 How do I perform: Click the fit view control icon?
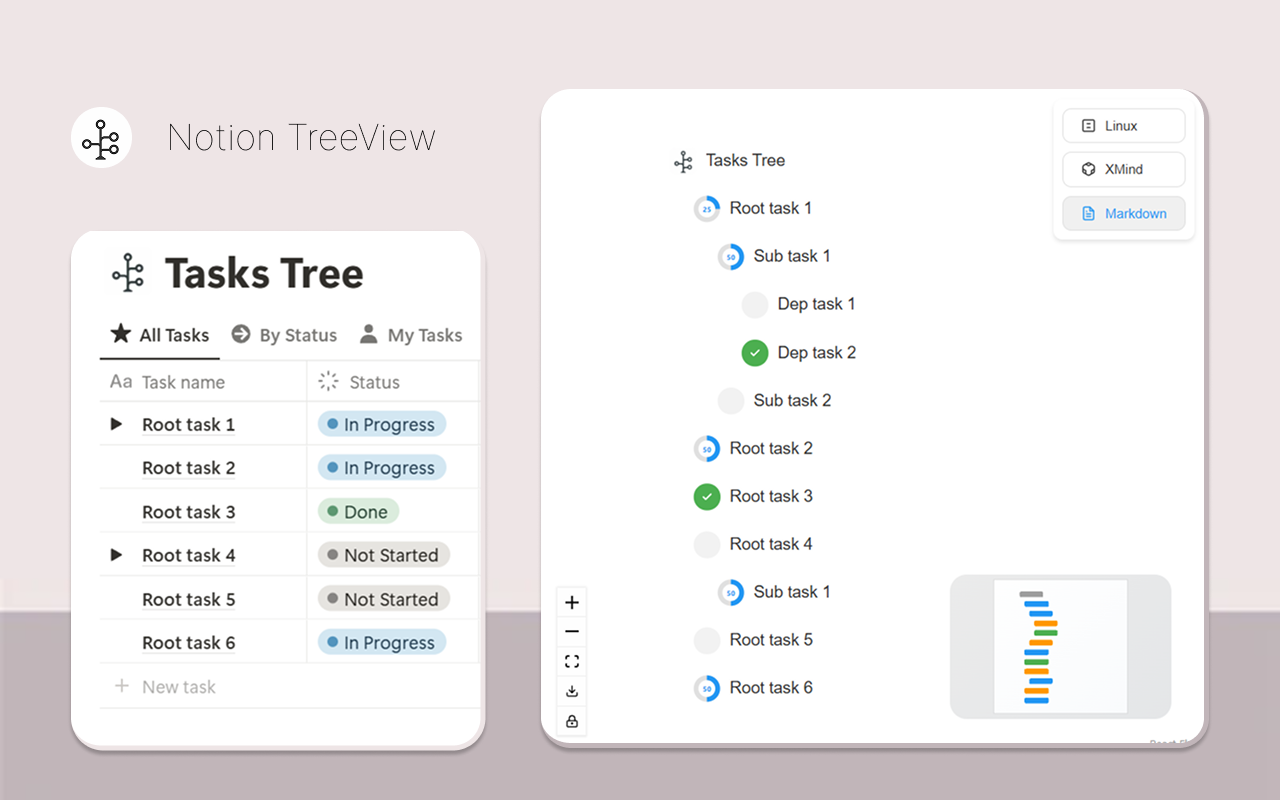(572, 661)
